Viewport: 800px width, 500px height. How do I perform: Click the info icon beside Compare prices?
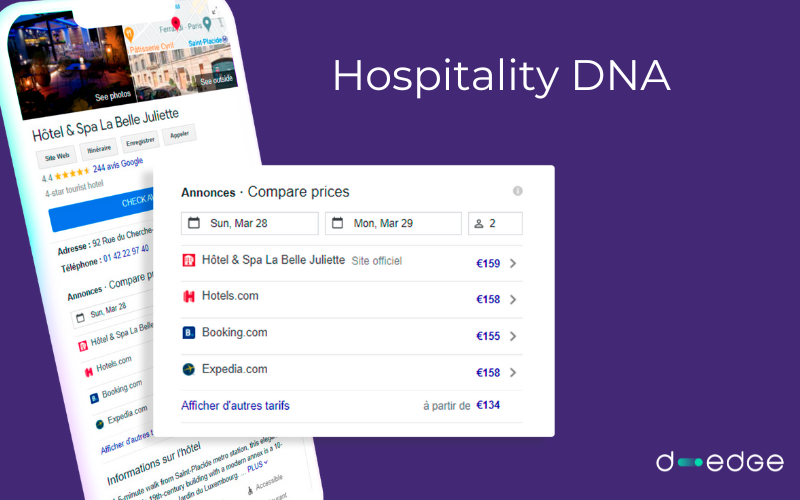click(518, 191)
